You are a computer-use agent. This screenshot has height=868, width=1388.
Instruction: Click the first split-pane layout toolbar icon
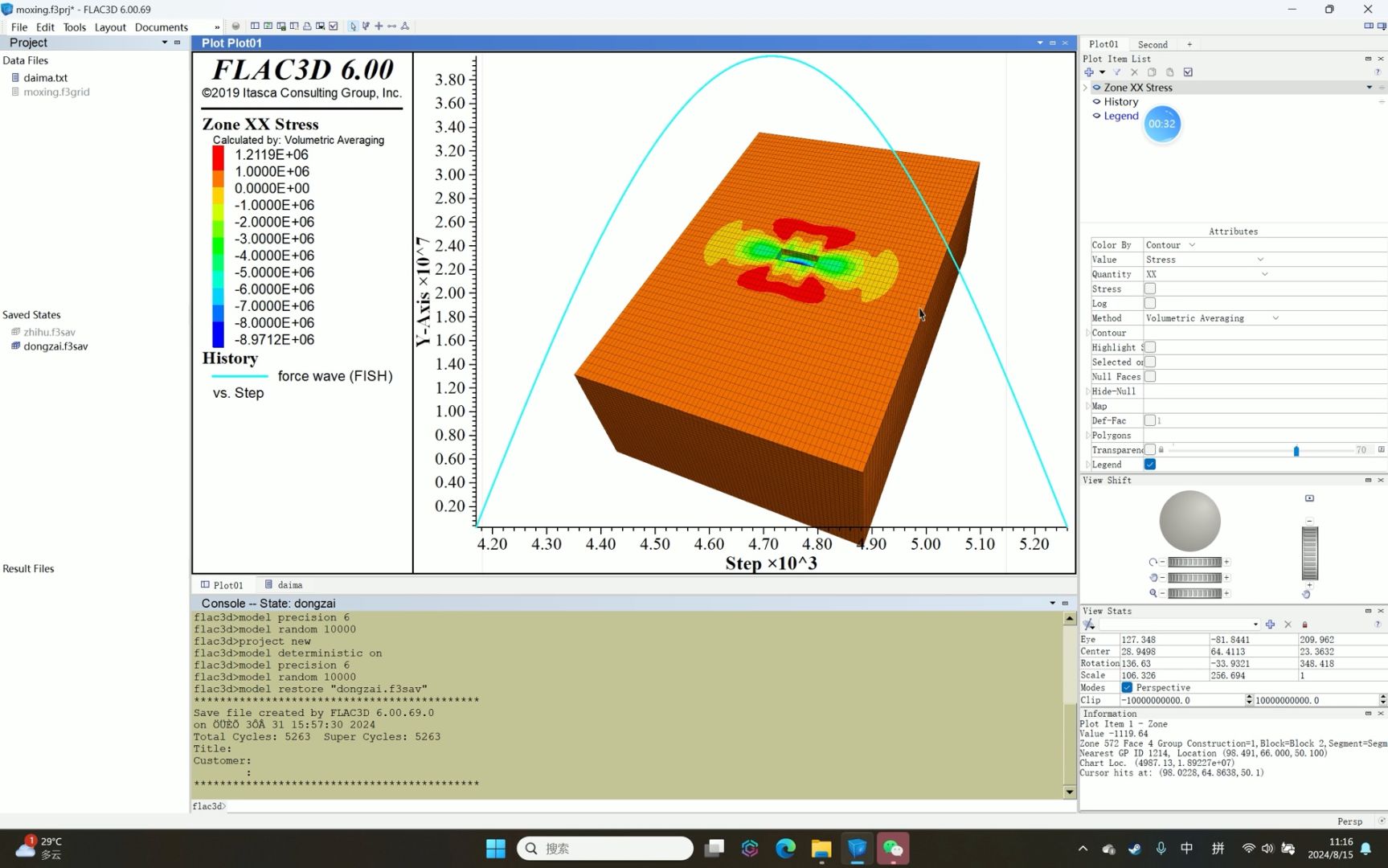point(255,27)
